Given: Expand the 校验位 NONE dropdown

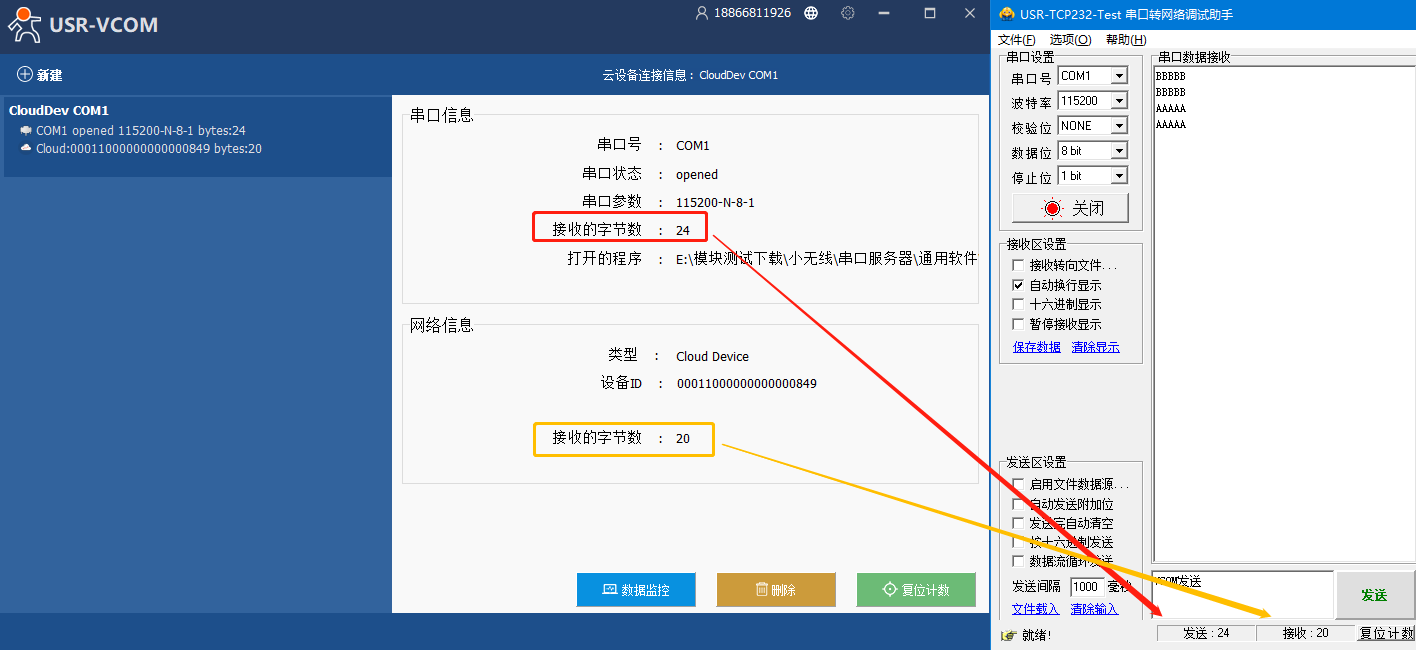Looking at the screenshot, I should tap(1119, 126).
